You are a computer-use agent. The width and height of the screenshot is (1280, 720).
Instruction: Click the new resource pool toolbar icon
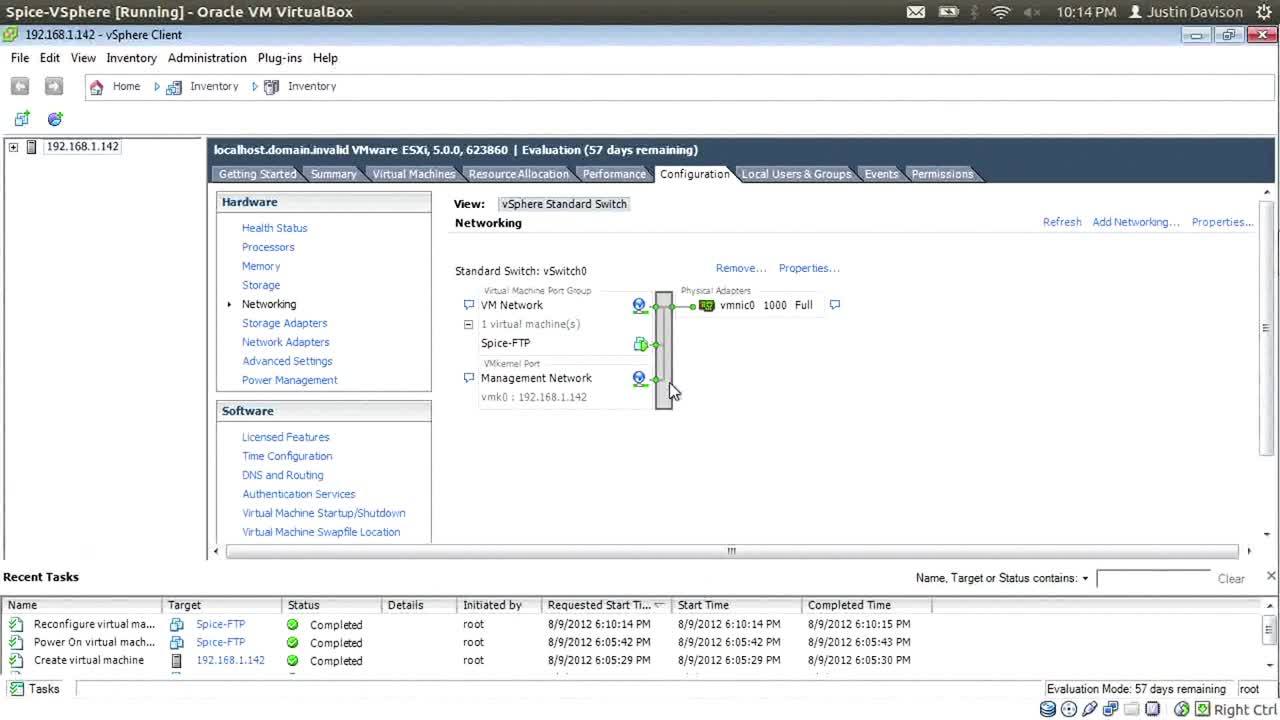[55, 119]
